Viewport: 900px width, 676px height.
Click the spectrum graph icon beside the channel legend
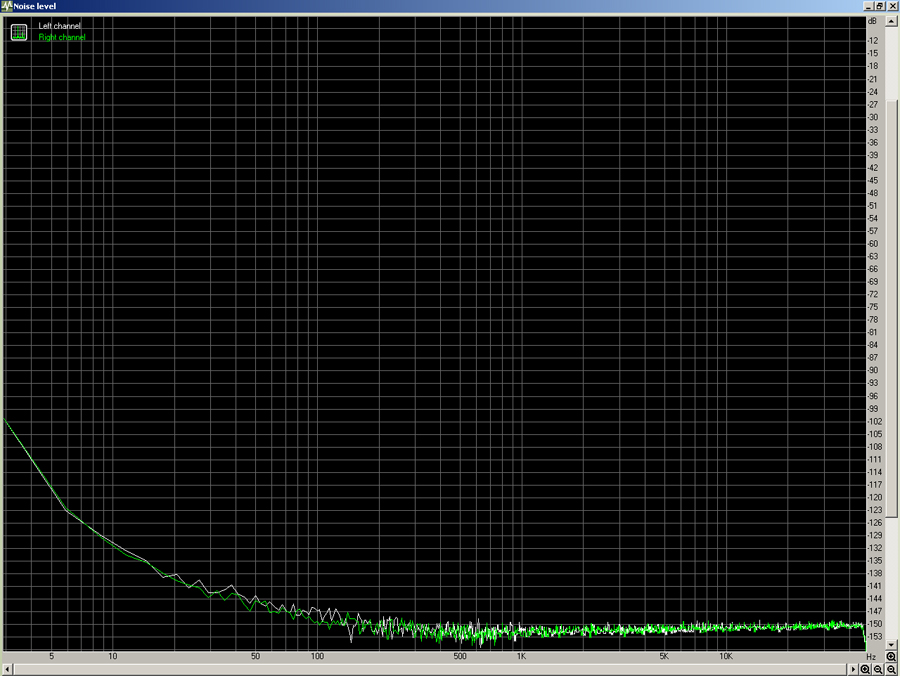point(18,32)
